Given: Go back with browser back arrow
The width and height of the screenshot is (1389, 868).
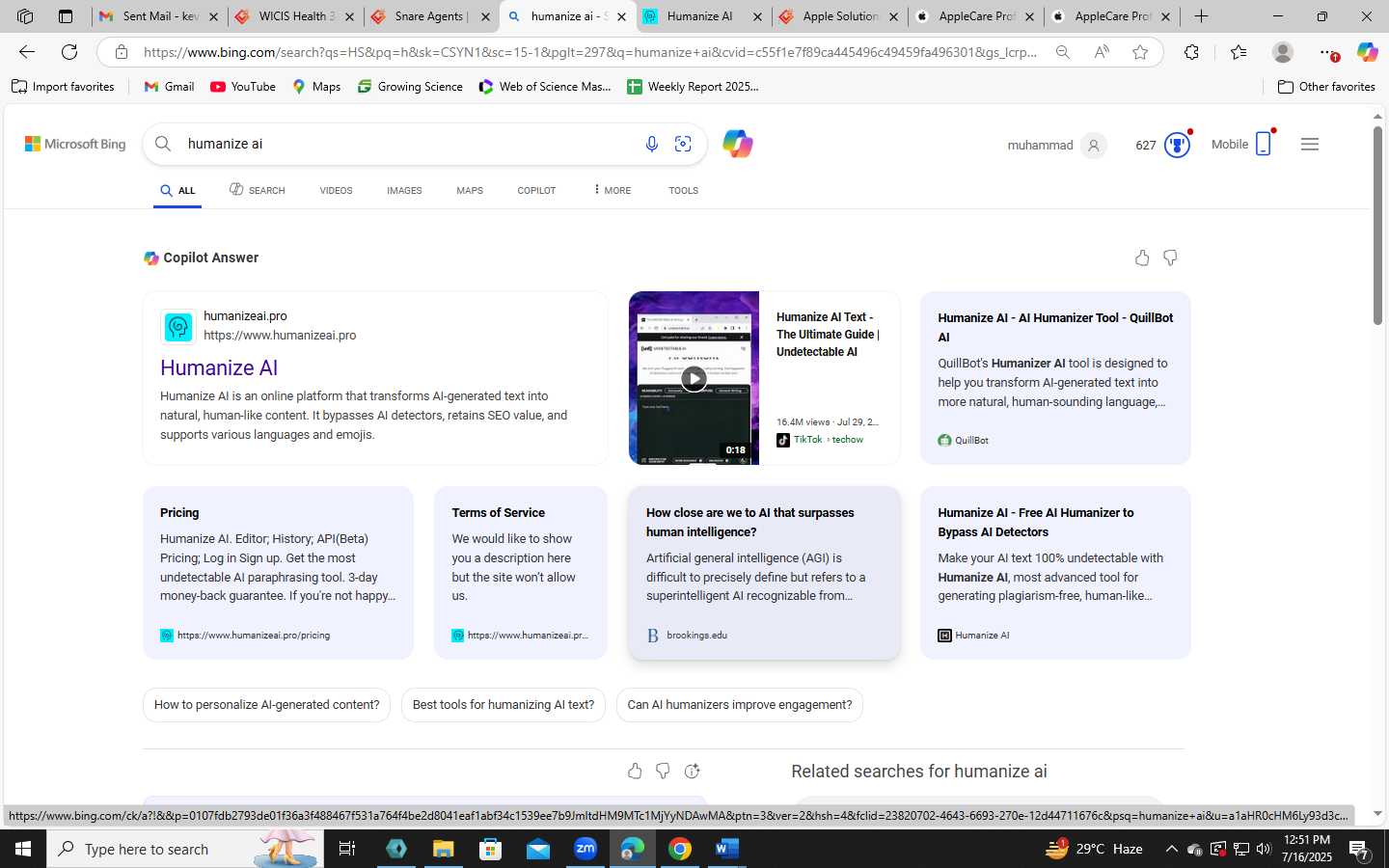Looking at the screenshot, I should point(27,52).
